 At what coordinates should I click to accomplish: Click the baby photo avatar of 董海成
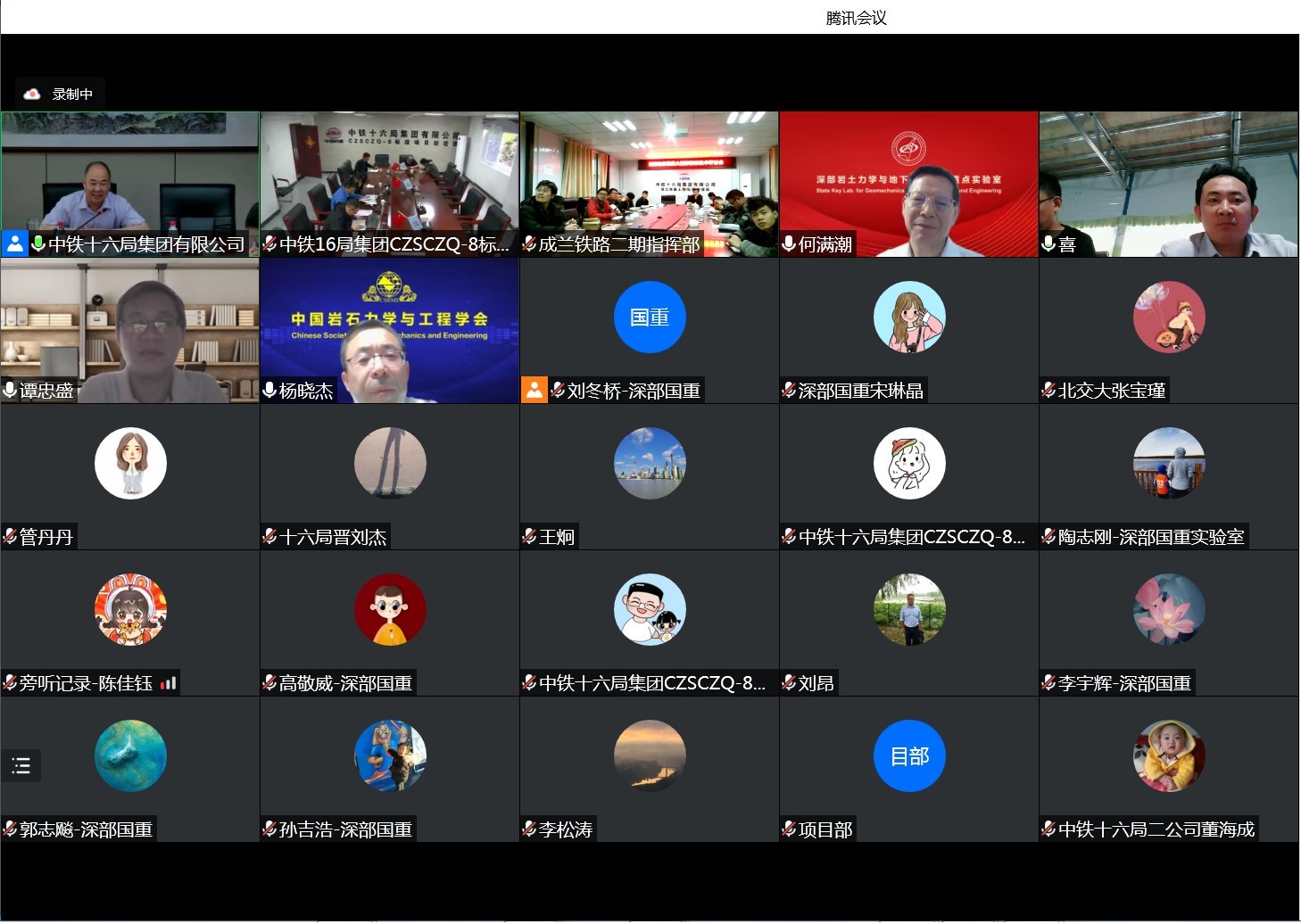tap(1169, 756)
